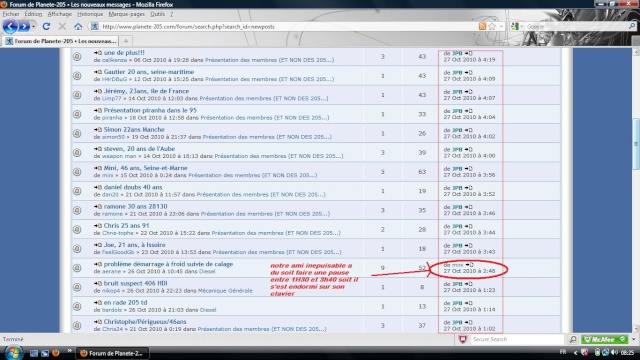Reload the page with the refresh icon
The image size is (640, 360).
point(46,27)
